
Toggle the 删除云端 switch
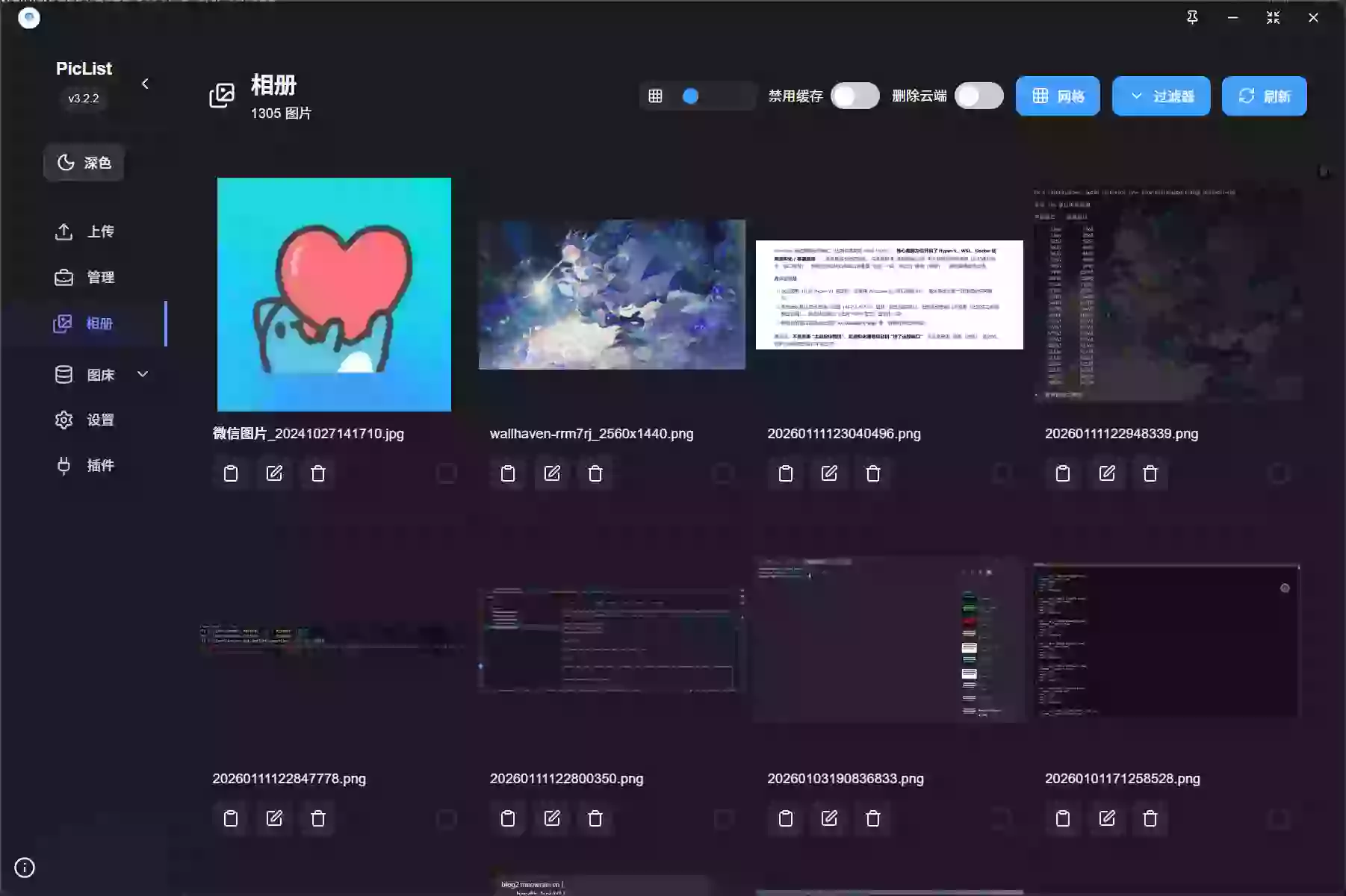coord(979,96)
